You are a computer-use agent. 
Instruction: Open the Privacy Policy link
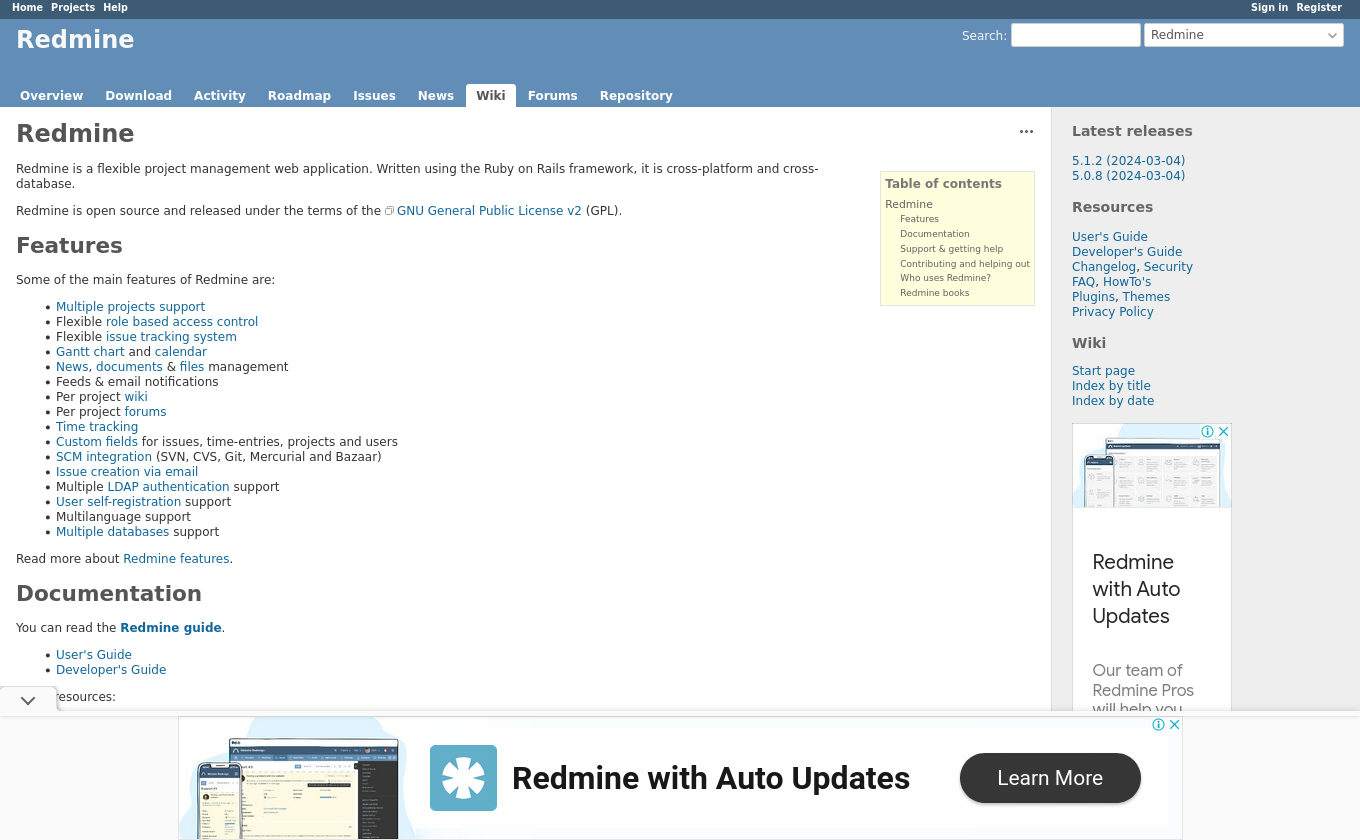(1113, 312)
